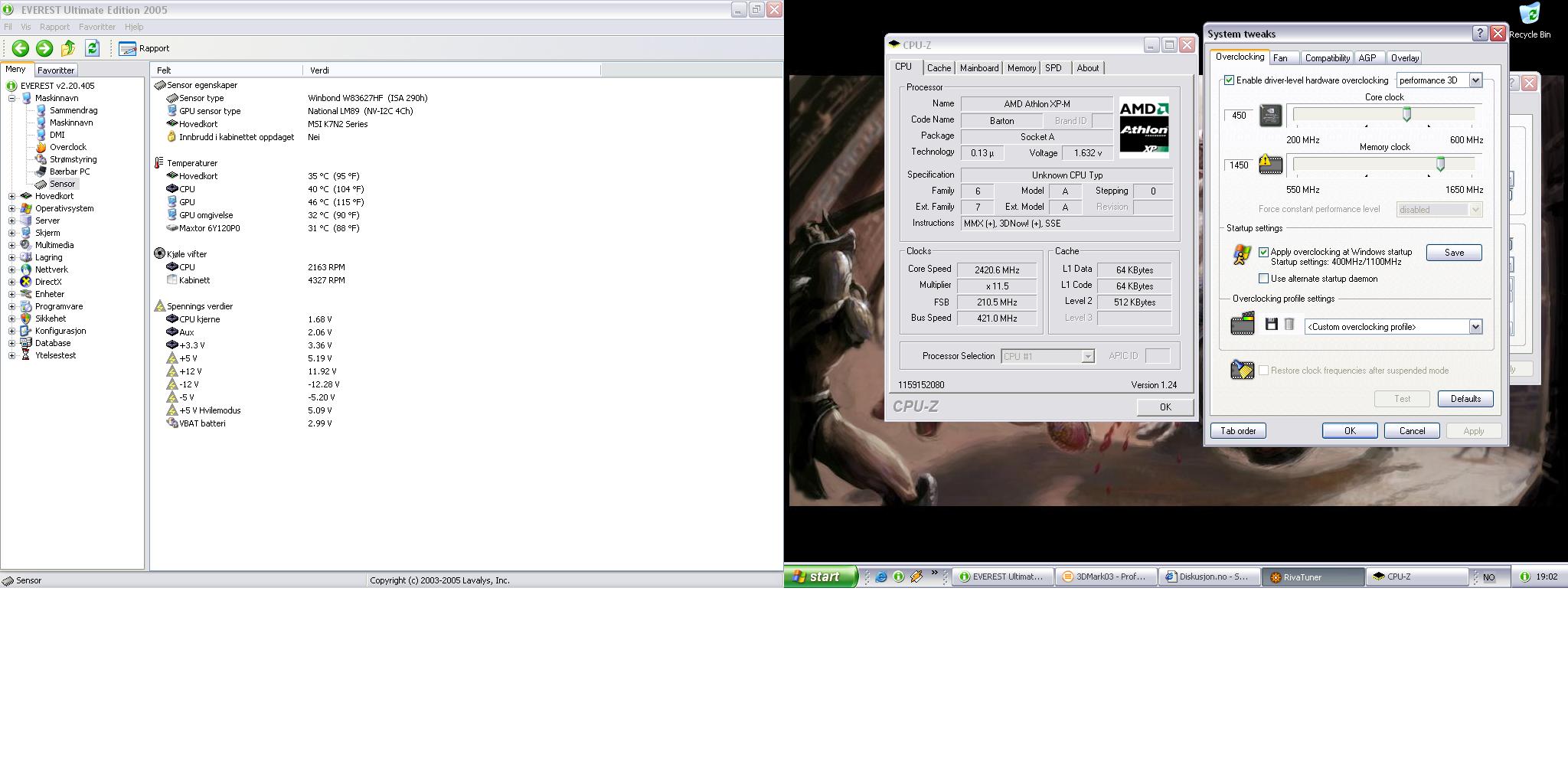Open the Favoritter menu in EVEREST
Image resolution: width=1568 pixels, height=784 pixels.
pos(97,27)
